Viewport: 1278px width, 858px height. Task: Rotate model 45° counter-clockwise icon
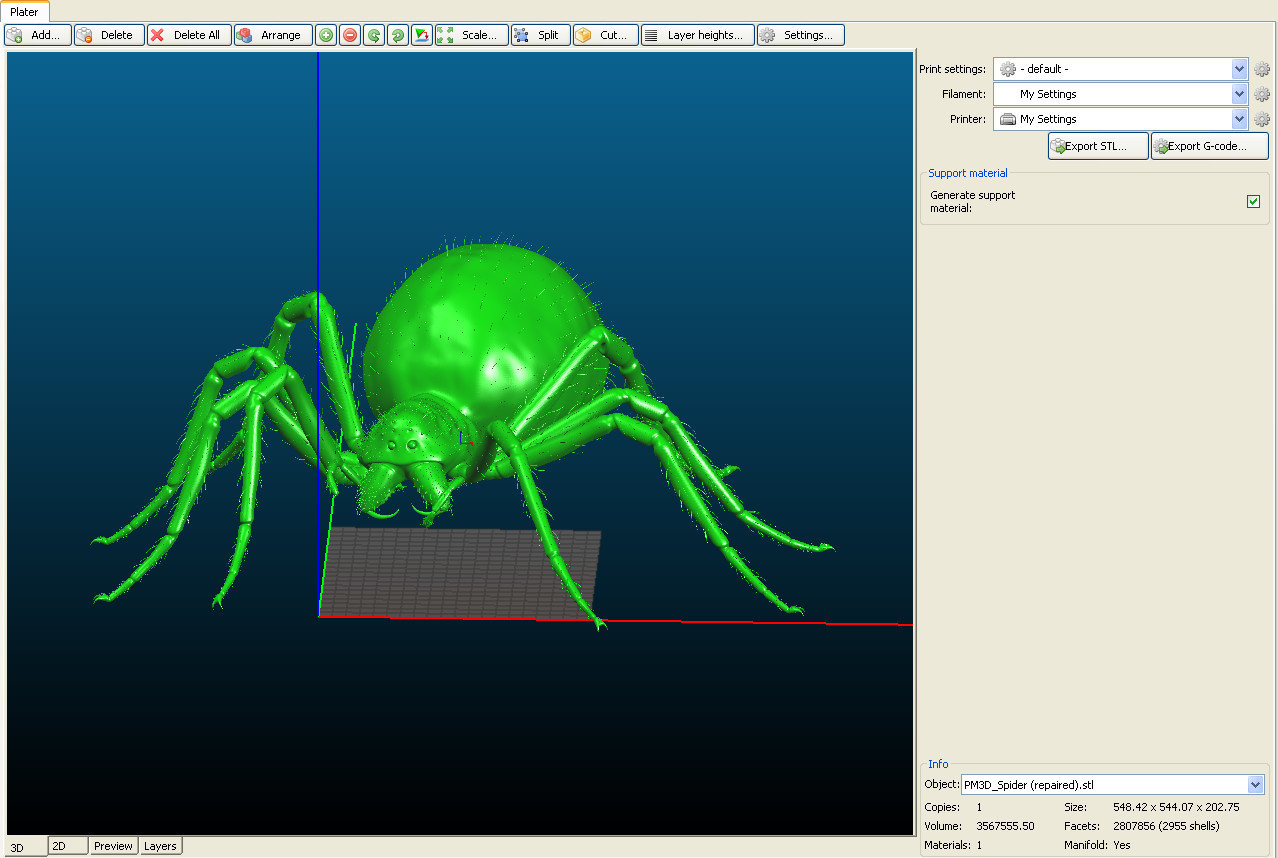pos(374,35)
